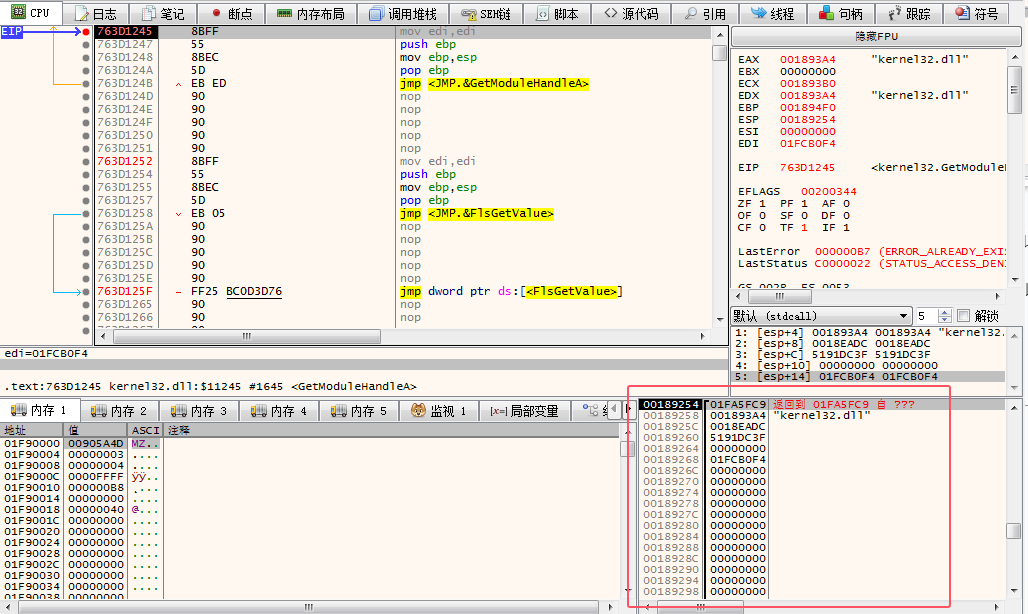Open the 笔记 (Notes) tab
The width and height of the screenshot is (1028, 614).
[163, 14]
